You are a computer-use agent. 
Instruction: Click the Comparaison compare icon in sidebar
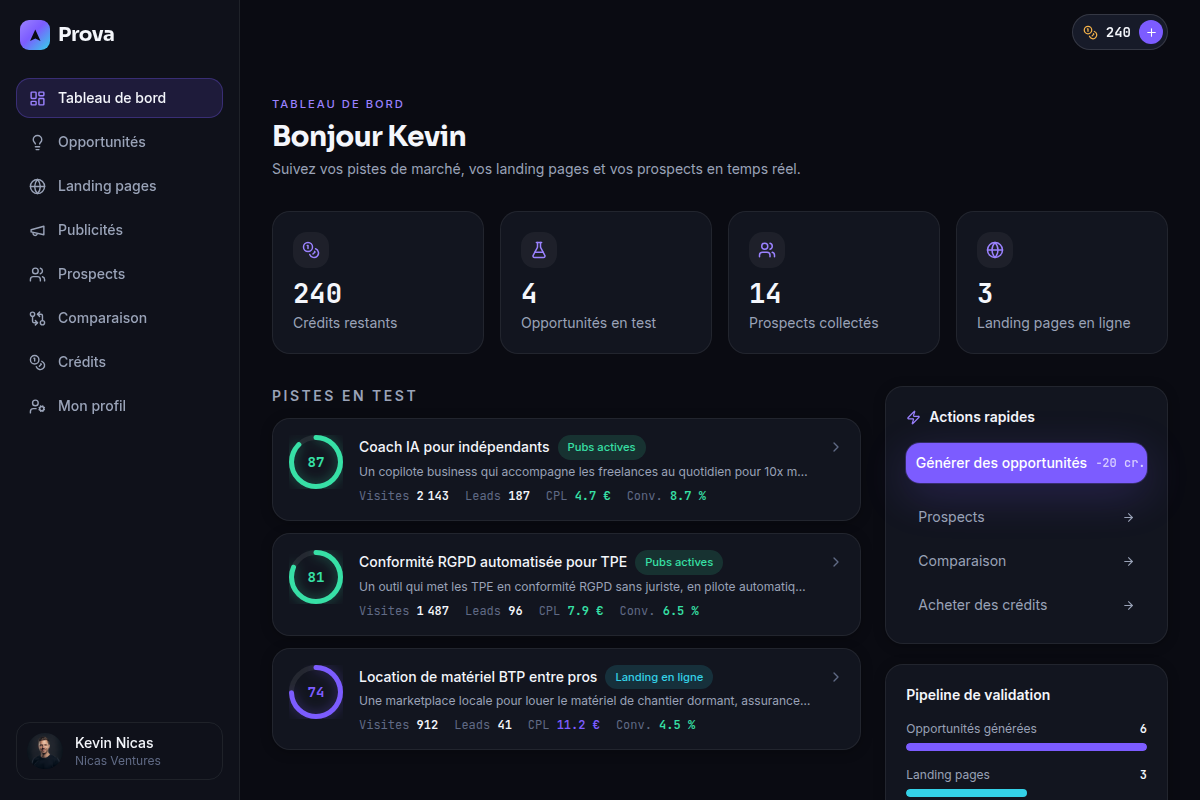pyautogui.click(x=38, y=318)
